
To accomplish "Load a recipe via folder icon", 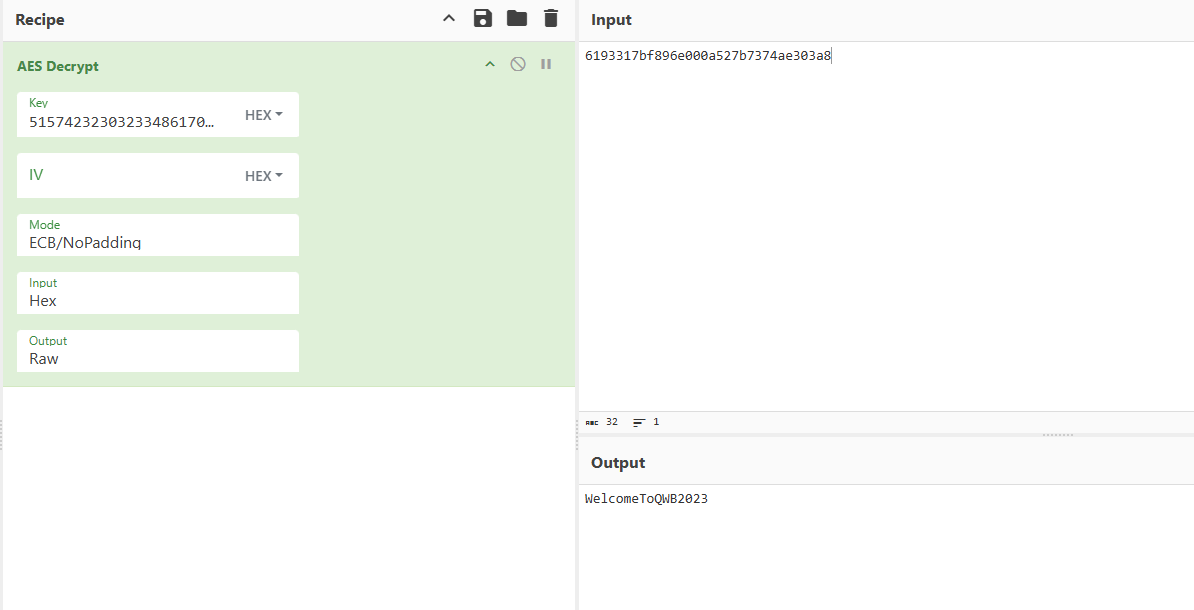I will (x=516, y=18).
